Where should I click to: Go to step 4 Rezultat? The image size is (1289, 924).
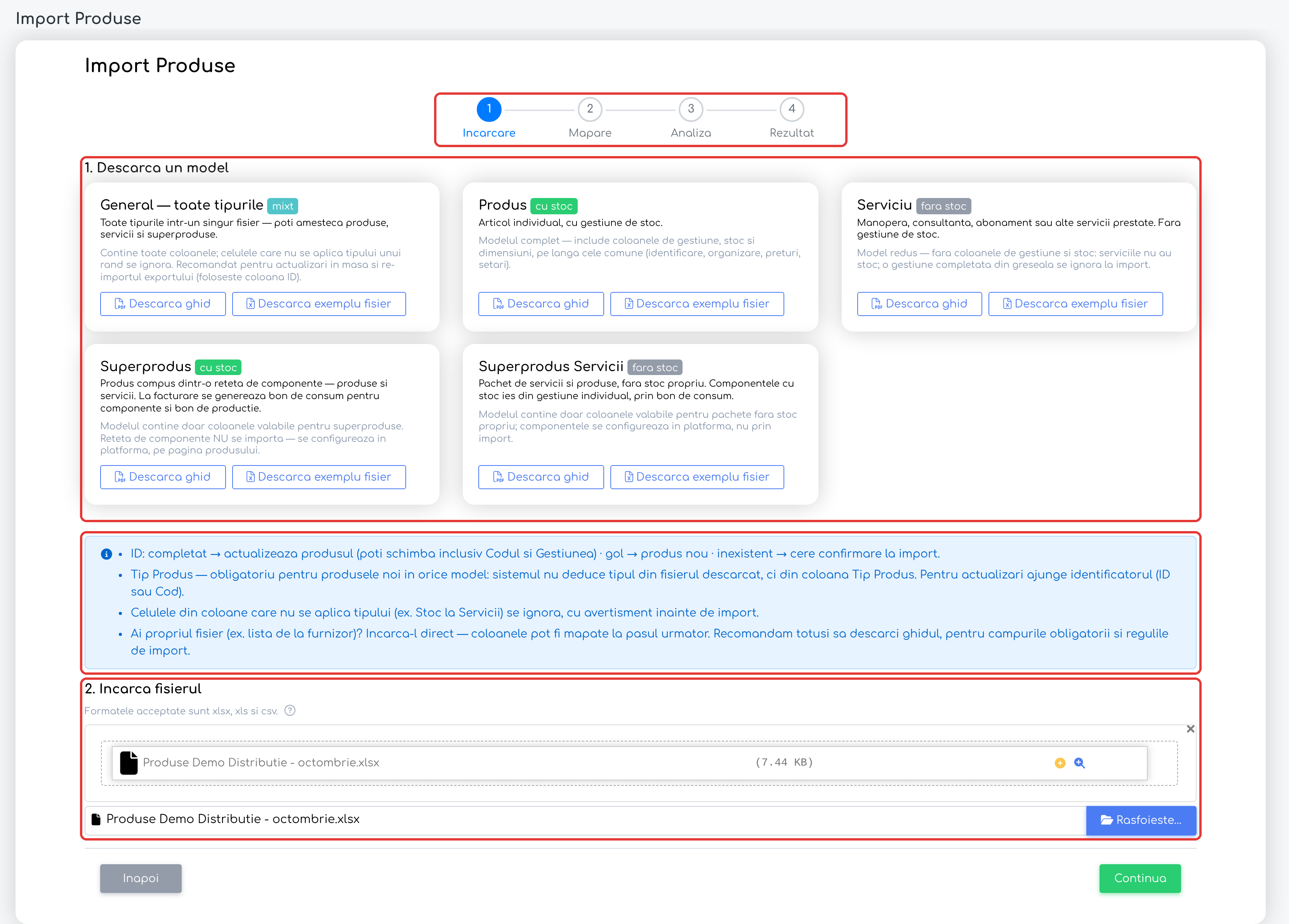[x=792, y=109]
